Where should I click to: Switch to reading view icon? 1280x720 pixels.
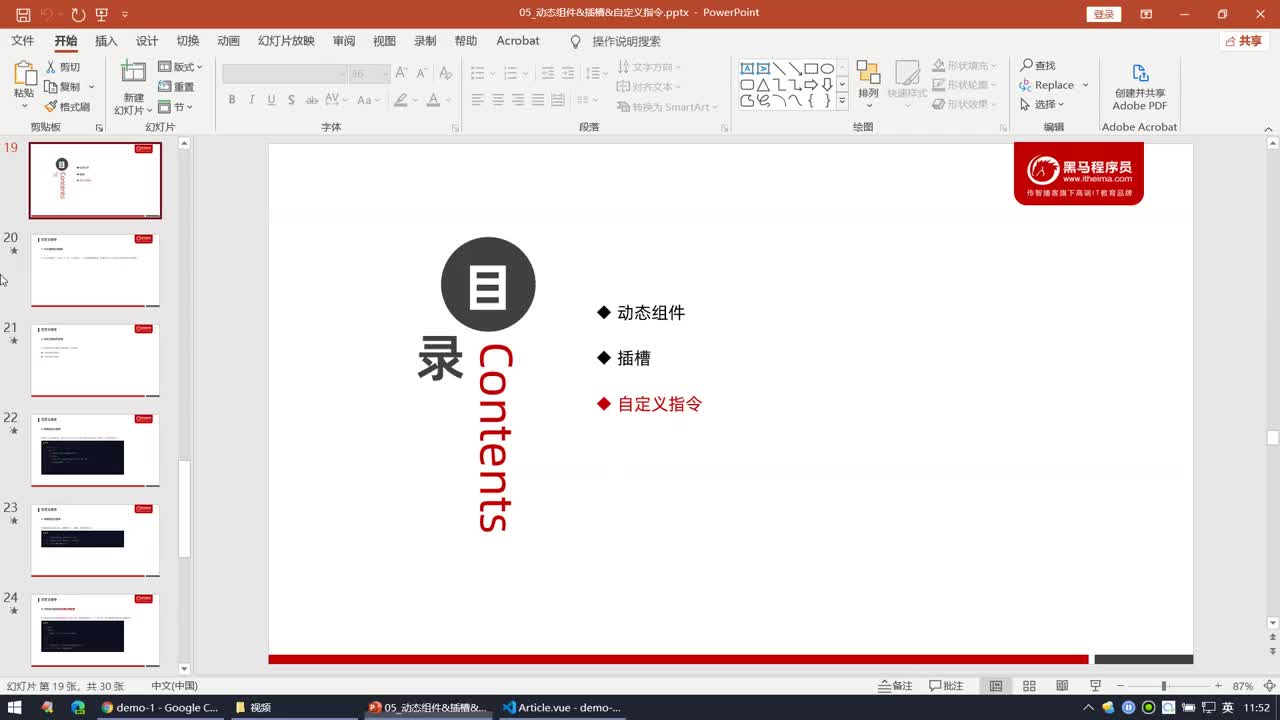pyautogui.click(x=1062, y=686)
